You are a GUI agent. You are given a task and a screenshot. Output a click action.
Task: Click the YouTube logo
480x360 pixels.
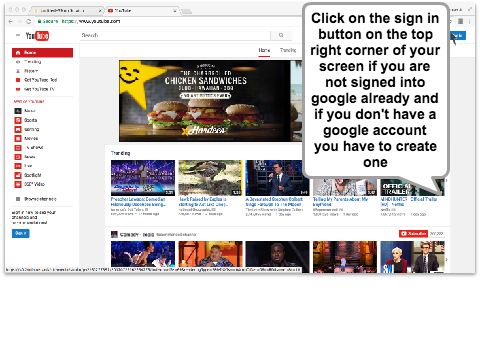pyautogui.click(x=37, y=35)
